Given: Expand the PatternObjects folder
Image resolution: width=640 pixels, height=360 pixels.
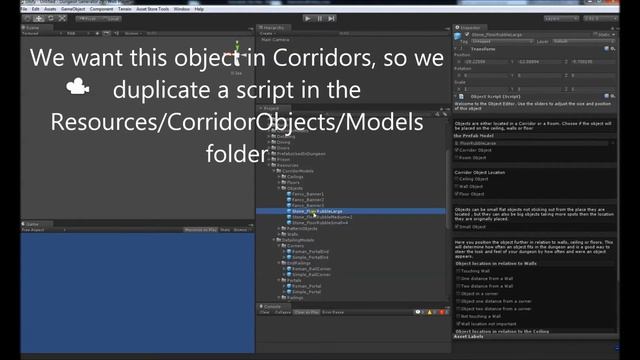Looking at the screenshot, I should tap(279, 229).
